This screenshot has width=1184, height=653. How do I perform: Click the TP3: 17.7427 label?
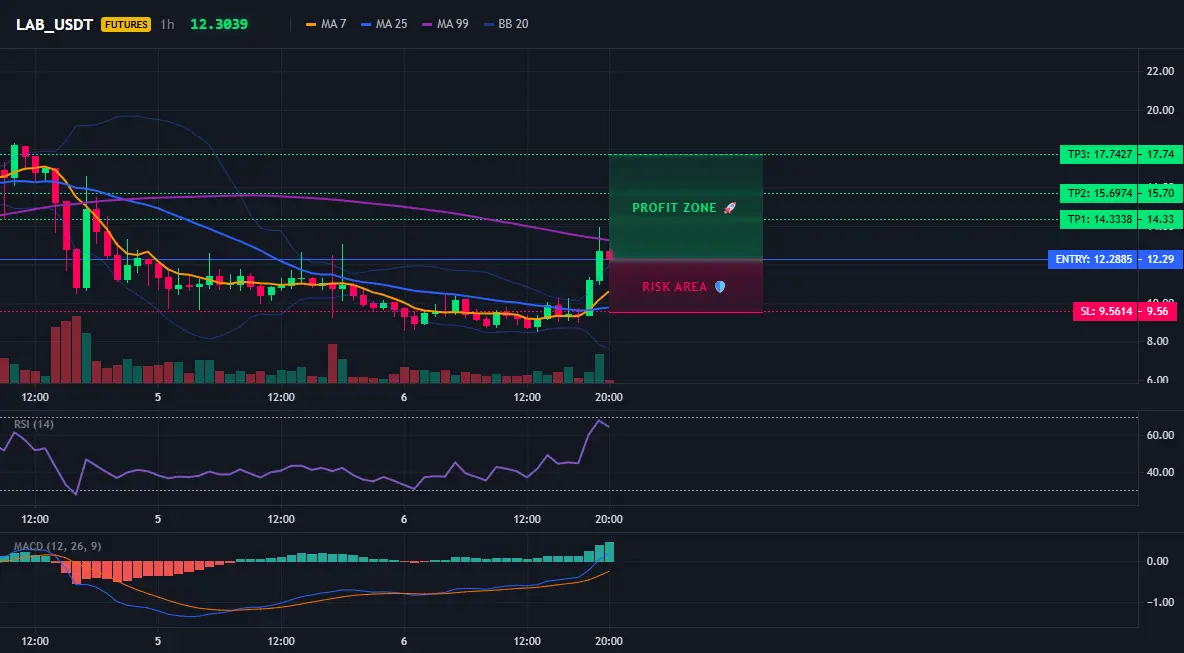(1099, 154)
